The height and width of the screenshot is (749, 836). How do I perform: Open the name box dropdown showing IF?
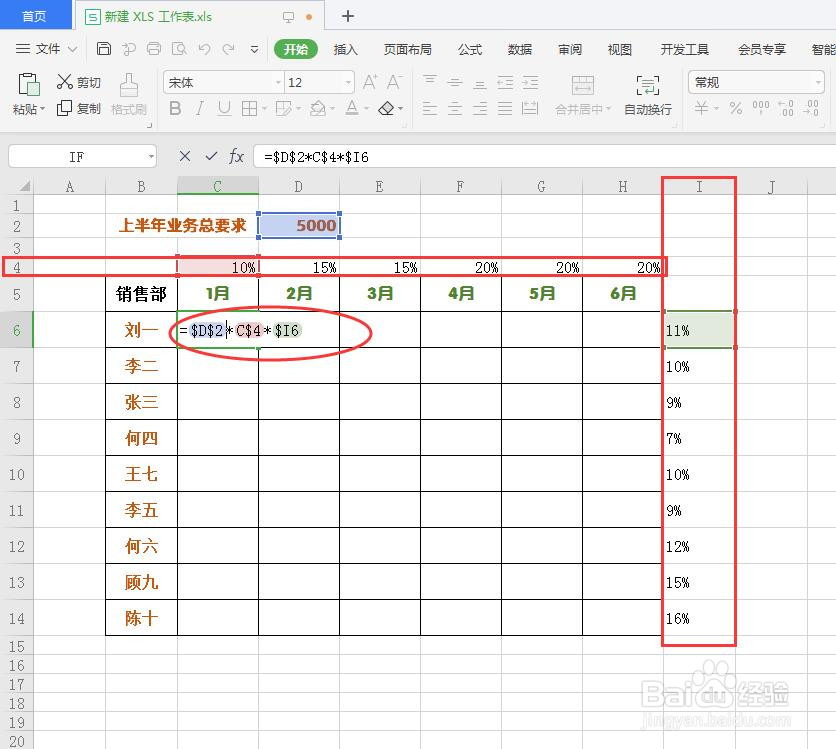(151, 157)
